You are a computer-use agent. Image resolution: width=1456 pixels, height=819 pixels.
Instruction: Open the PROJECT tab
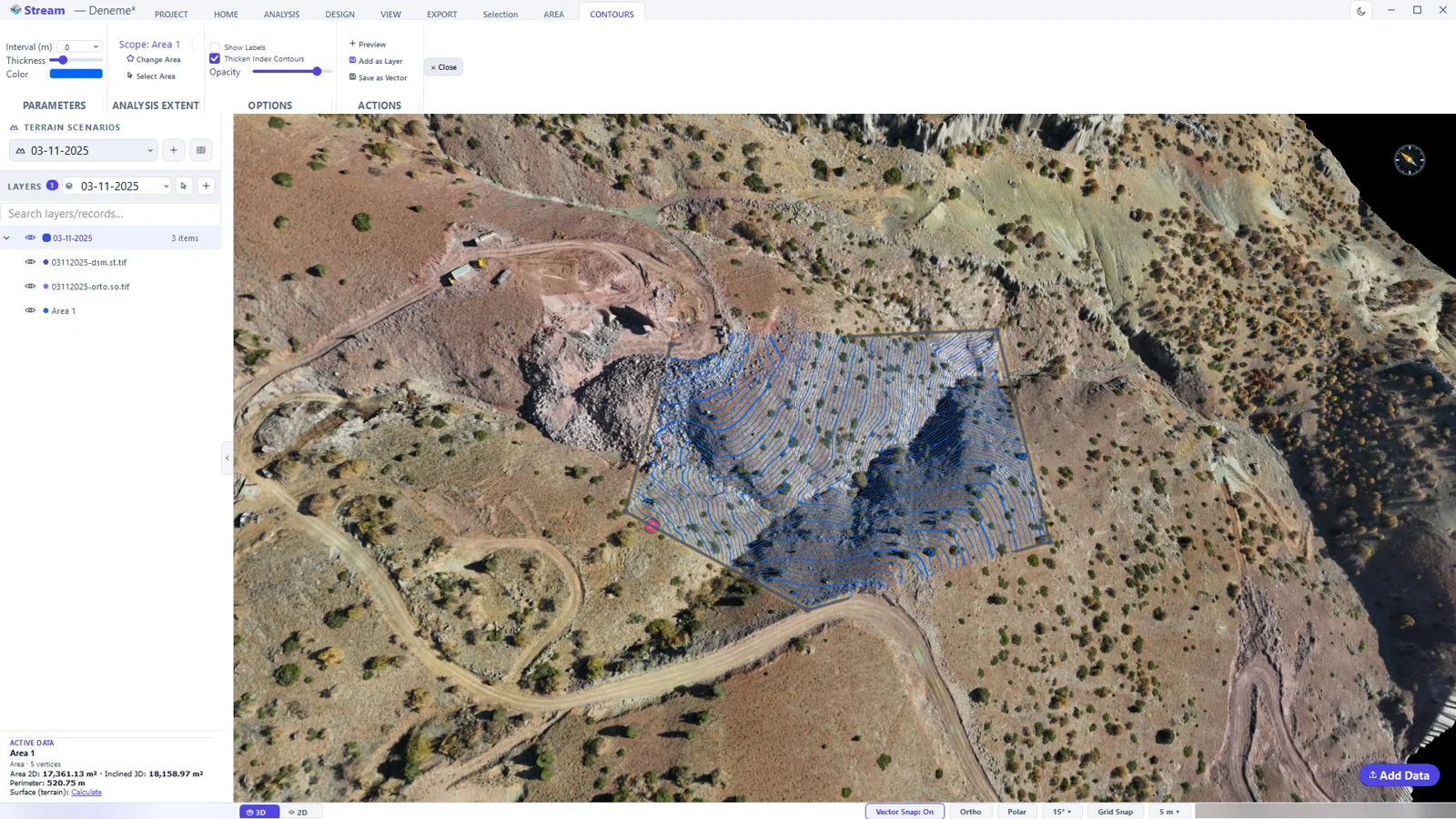tap(171, 15)
